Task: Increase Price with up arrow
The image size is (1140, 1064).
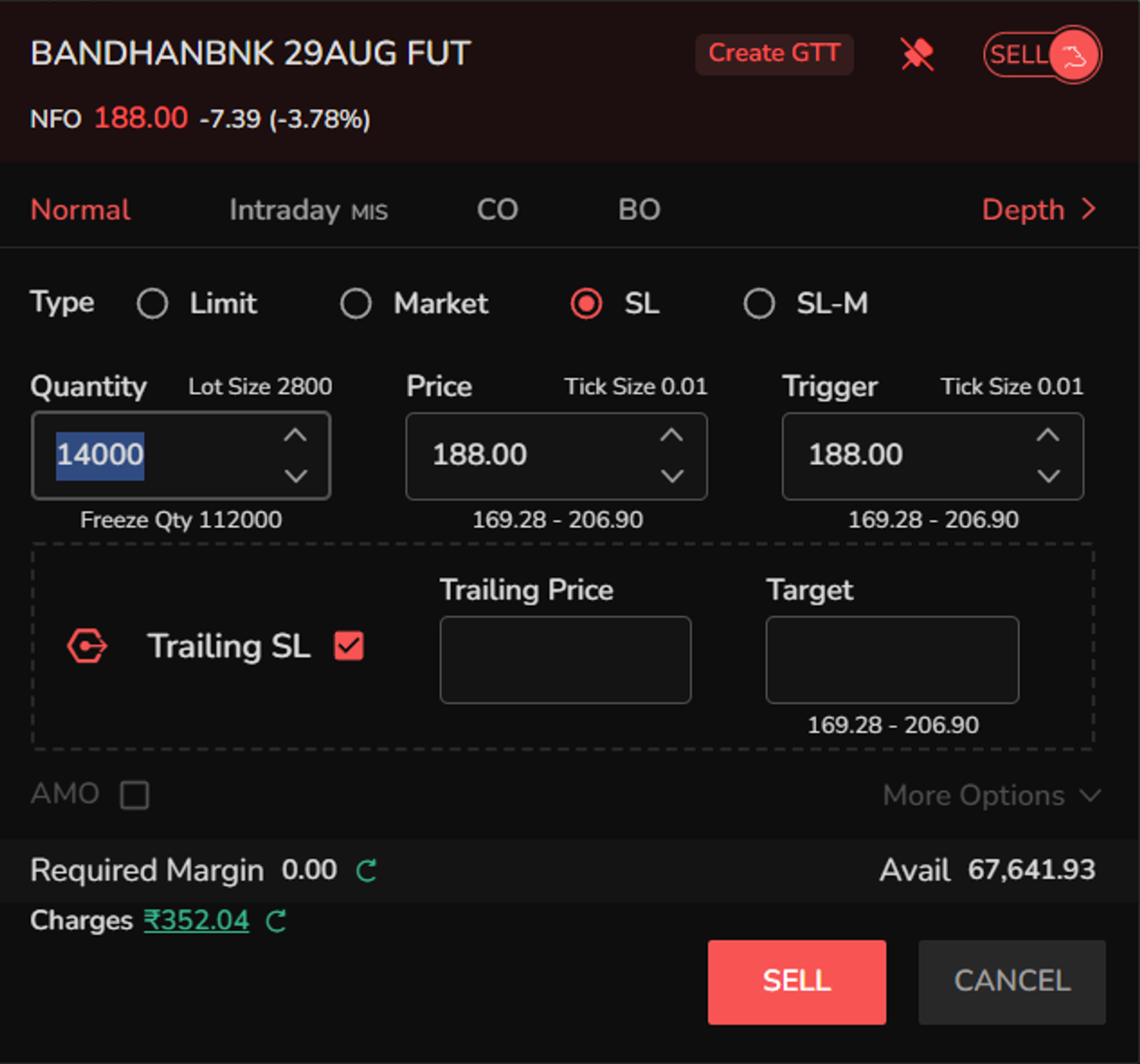Action: tap(671, 436)
